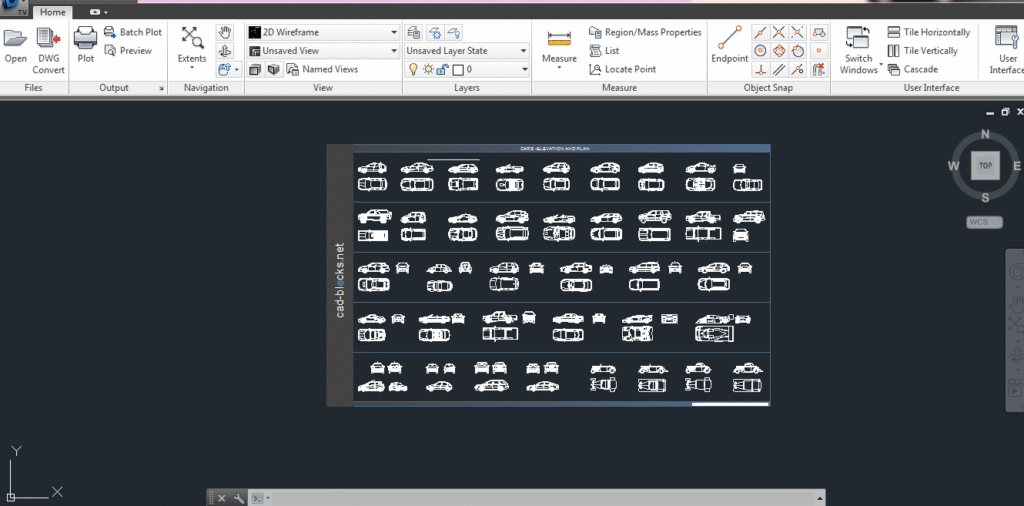Click the TOP face of ViewCube

click(985, 165)
